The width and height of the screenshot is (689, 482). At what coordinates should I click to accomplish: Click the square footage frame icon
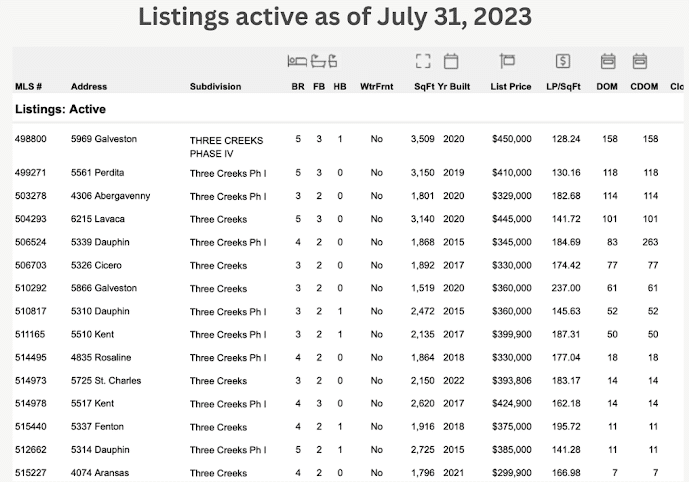pyautogui.click(x=423, y=62)
